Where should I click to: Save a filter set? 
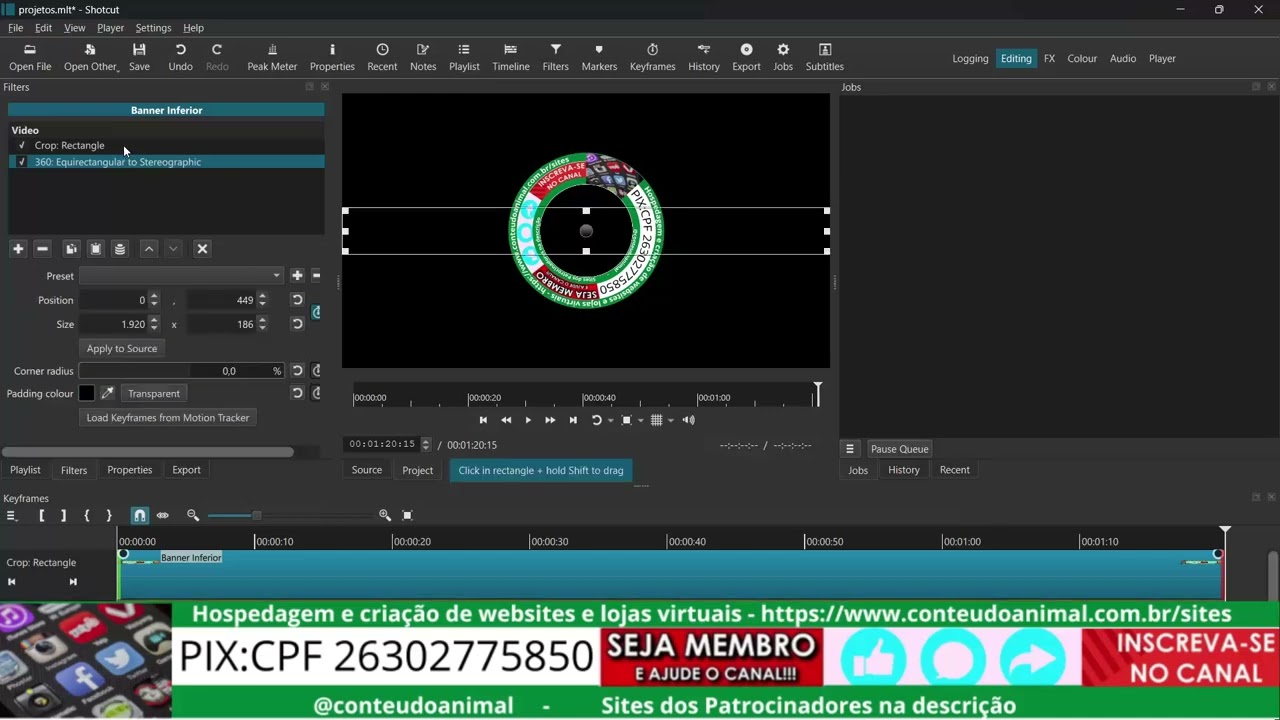click(x=120, y=249)
